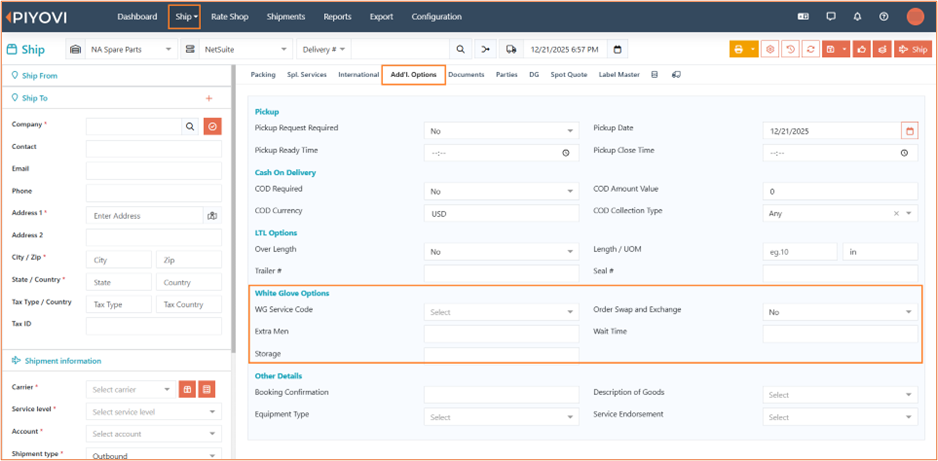This screenshot has height=461, width=938.
Task: Open the NA Spare Parts location dropdown
Action: [131, 50]
